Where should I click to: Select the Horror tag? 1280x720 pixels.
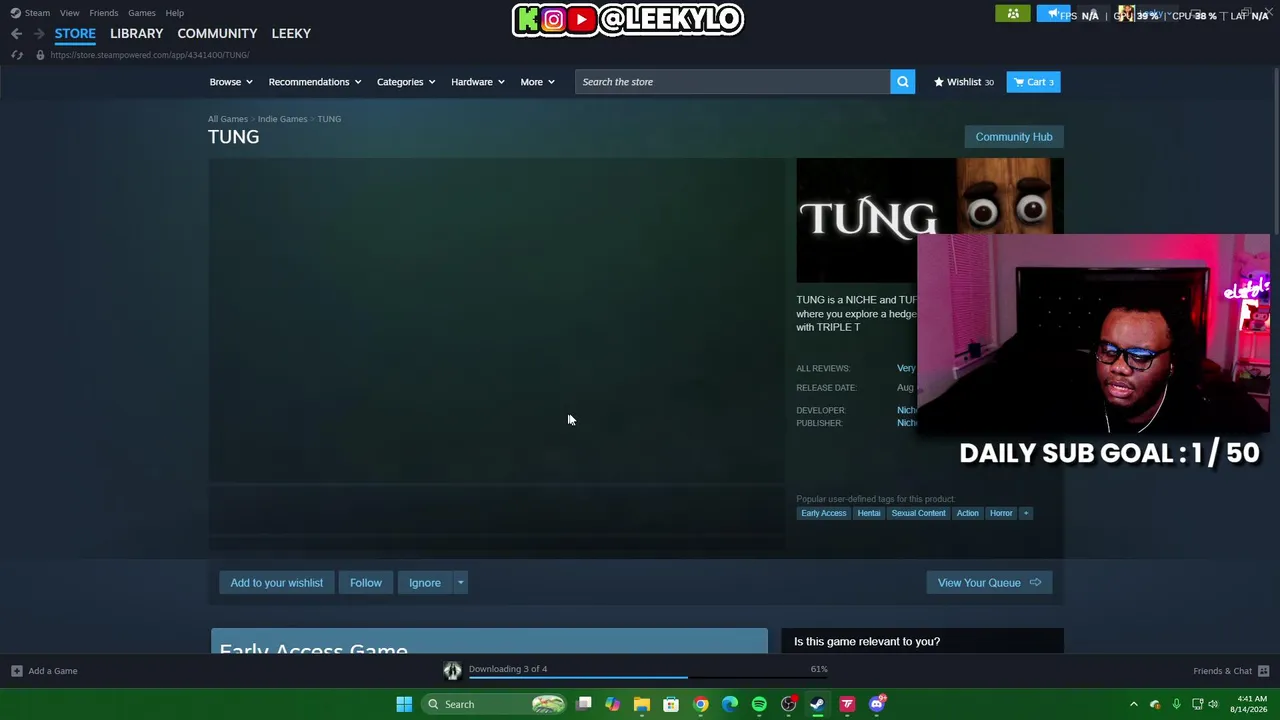(x=1001, y=513)
